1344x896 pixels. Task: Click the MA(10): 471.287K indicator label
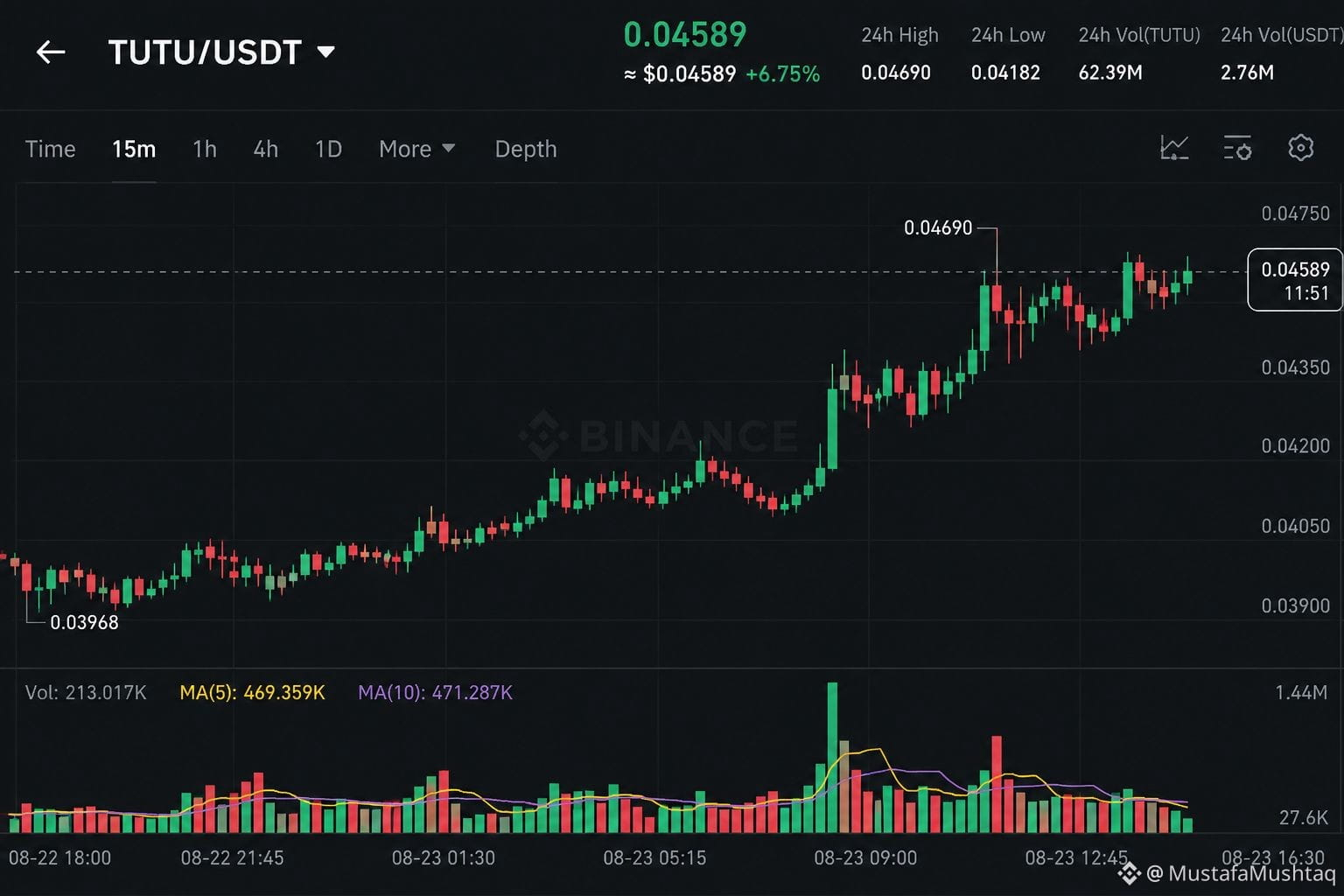pyautogui.click(x=435, y=693)
